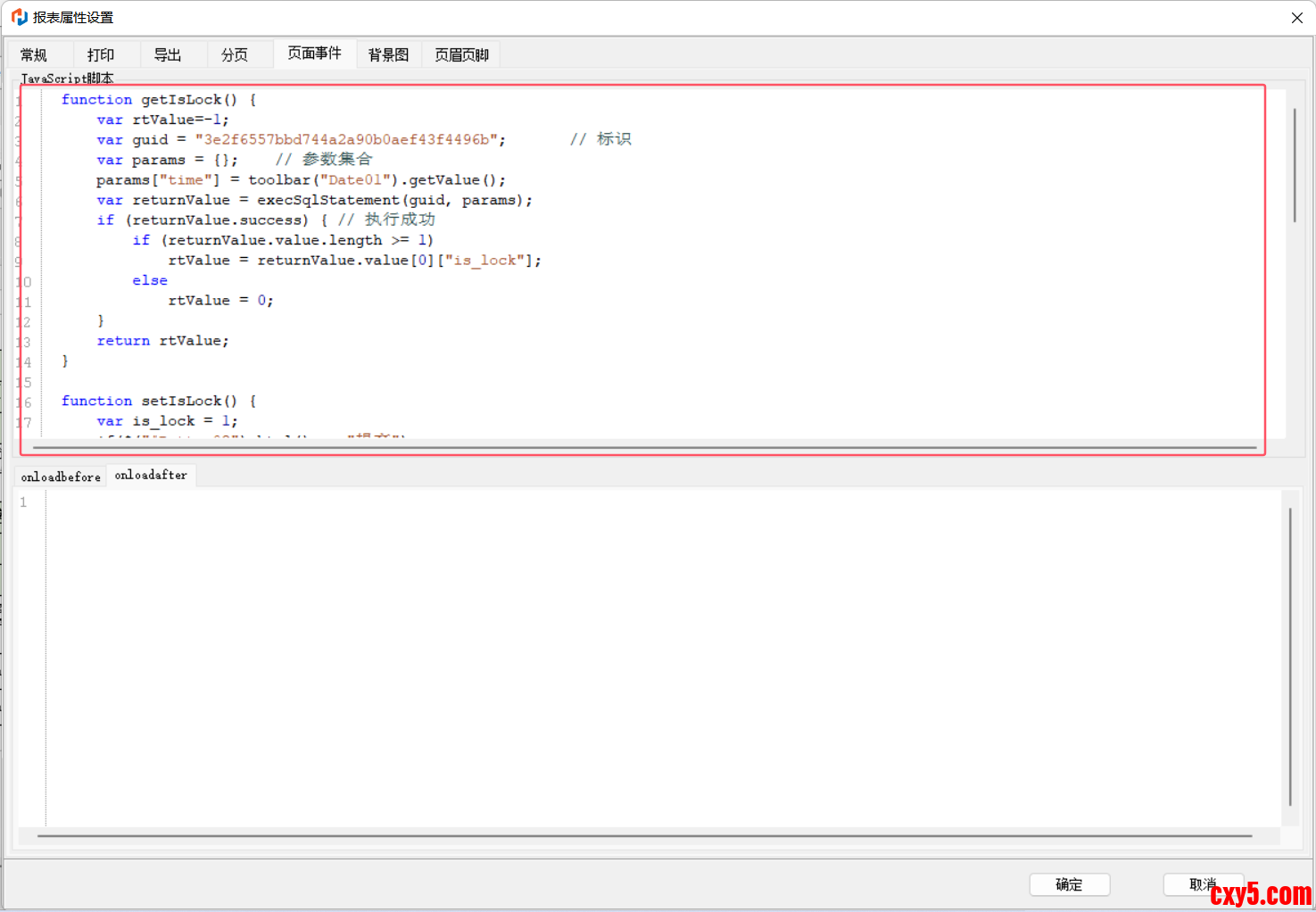Viewport: 1316px width, 912px height.
Task: Select the 导出 tab
Action: 168,55
